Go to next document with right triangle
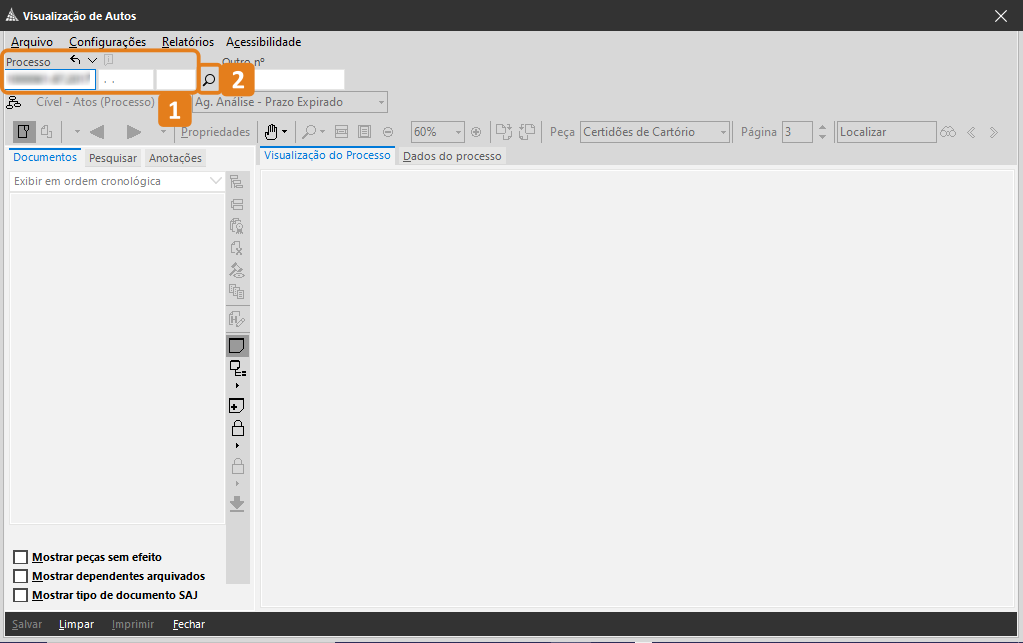Screen dimensions: 1023x643 pyautogui.click(x=134, y=132)
